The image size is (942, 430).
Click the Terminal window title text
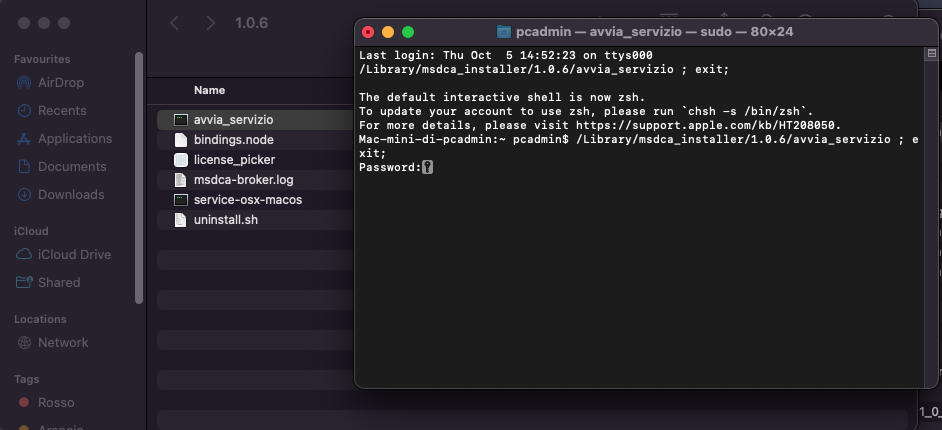coord(654,32)
